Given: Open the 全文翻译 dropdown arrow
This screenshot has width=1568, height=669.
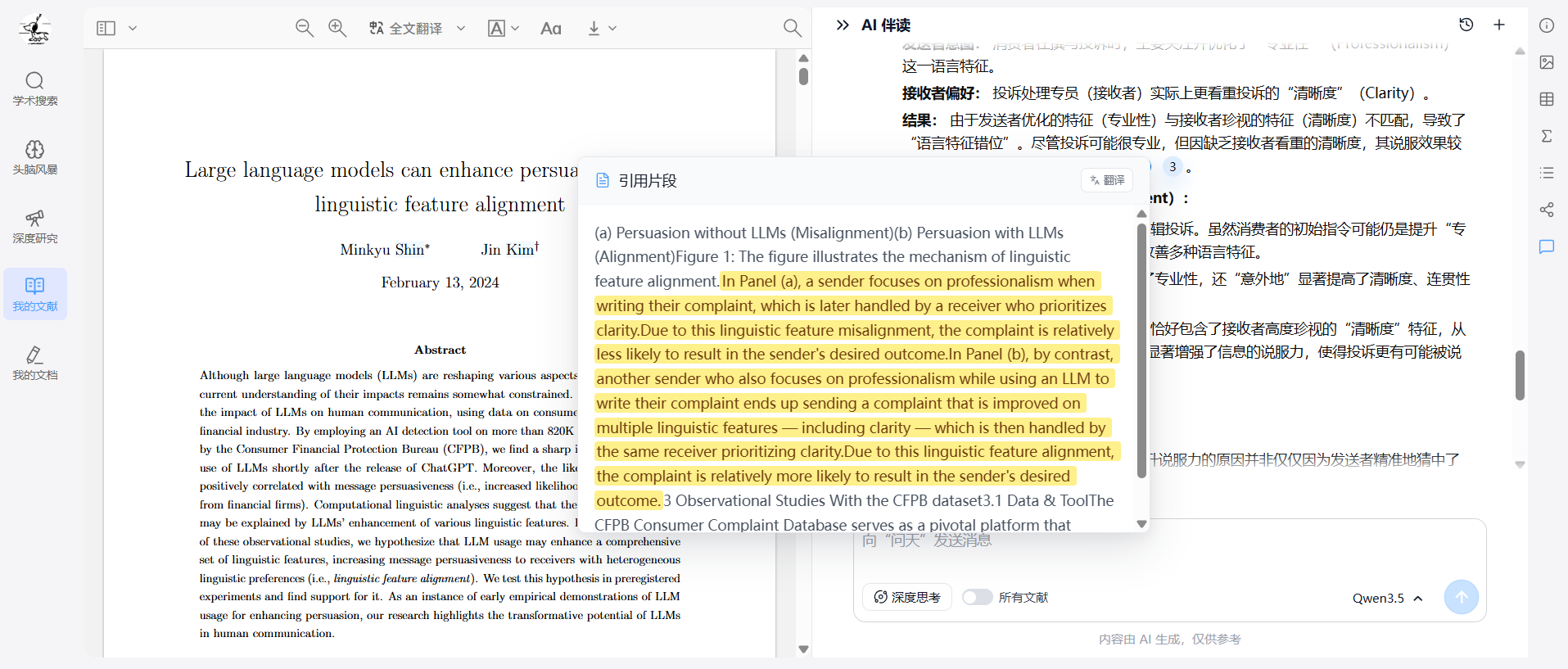Looking at the screenshot, I should (x=461, y=28).
